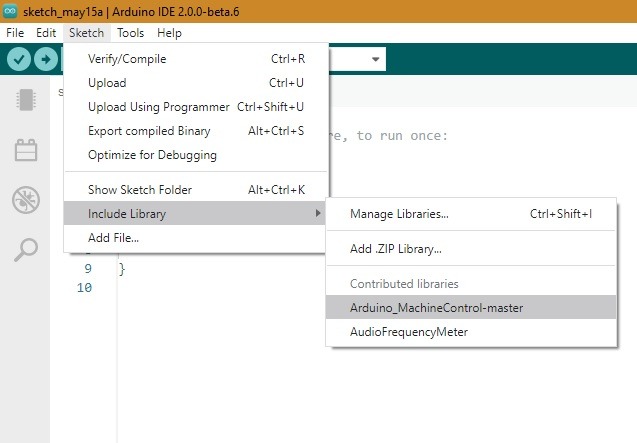The height and width of the screenshot is (443, 637).
Task: Click the Include Library menu entry
Action: (x=196, y=213)
